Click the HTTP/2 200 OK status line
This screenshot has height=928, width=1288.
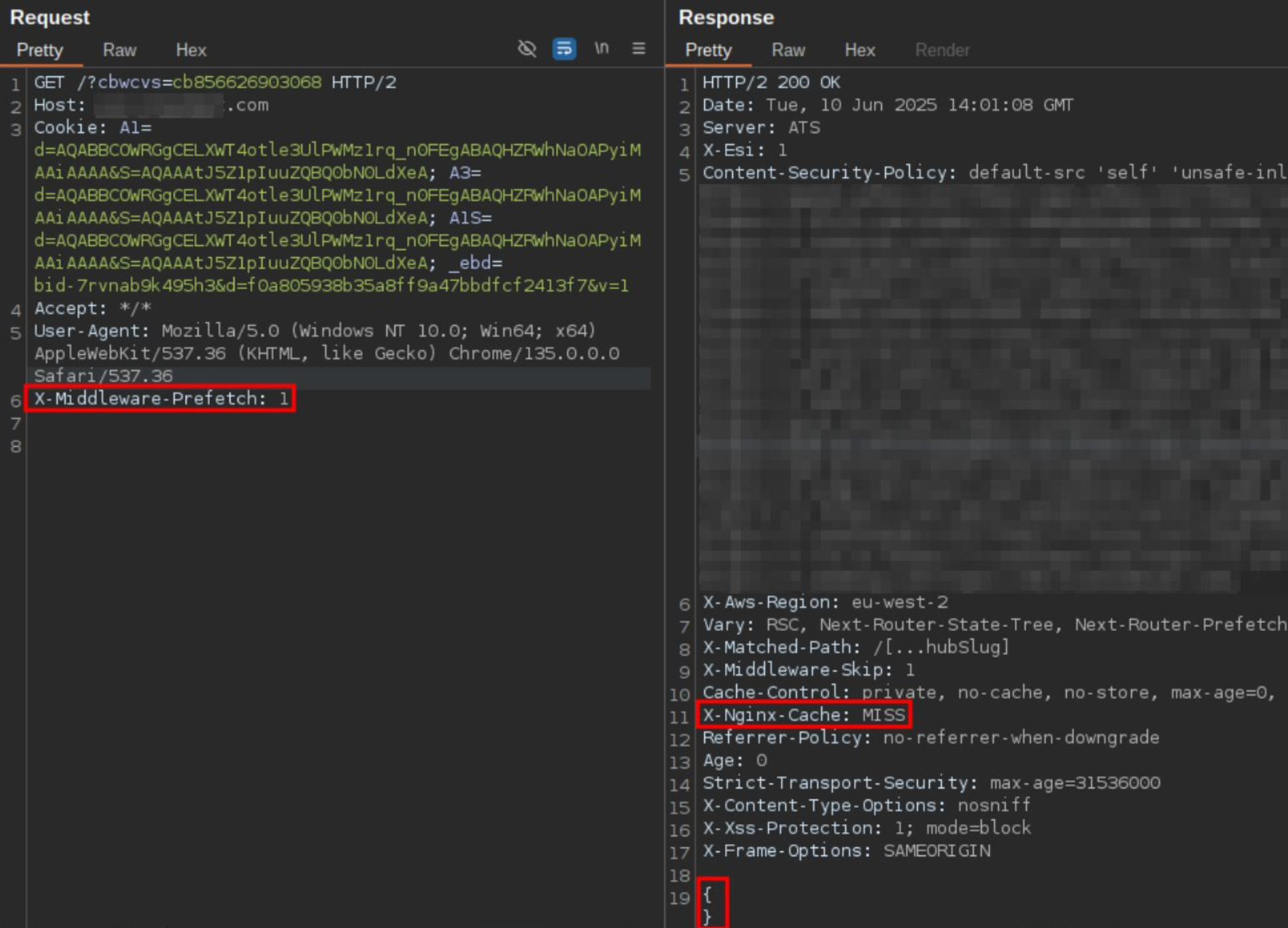(771, 83)
